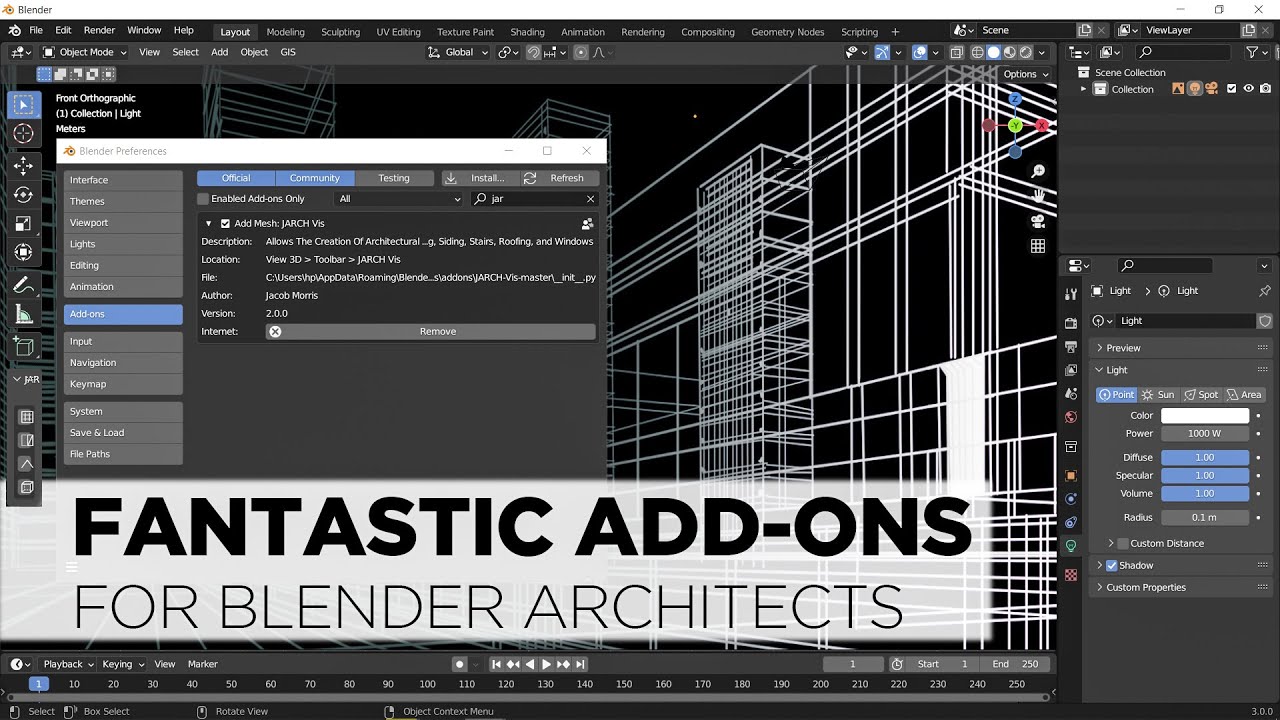
Task: Toggle pin icon in properties header
Action: click(x=1264, y=291)
